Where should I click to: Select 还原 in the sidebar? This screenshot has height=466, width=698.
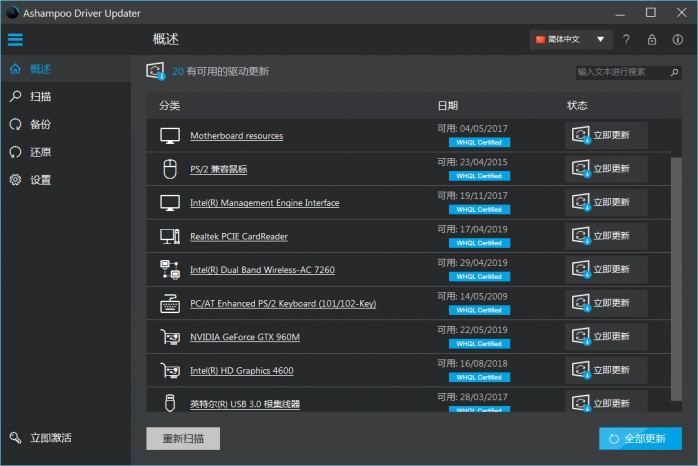click(x=65, y=152)
